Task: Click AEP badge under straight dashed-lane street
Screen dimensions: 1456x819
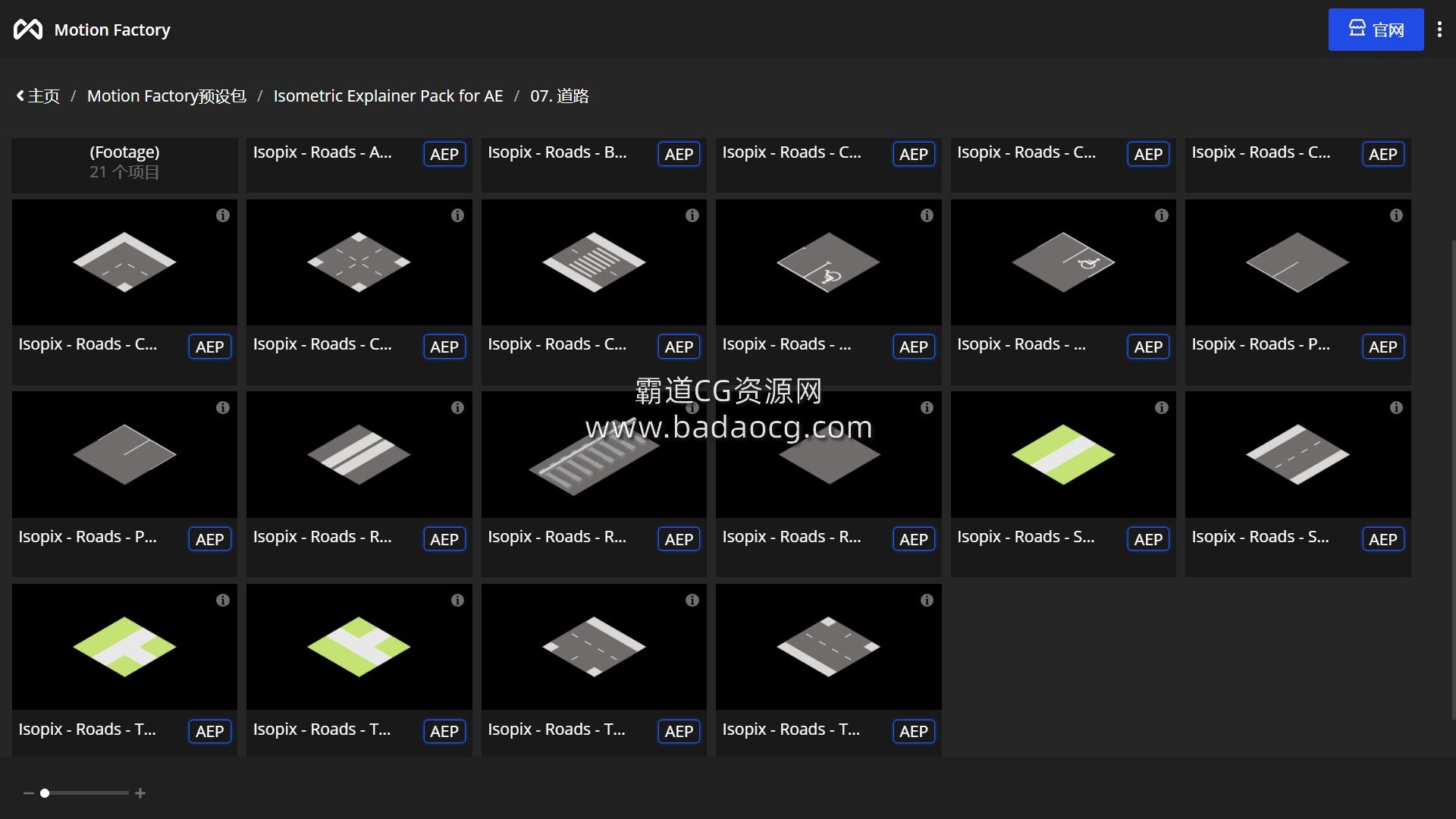Action: coord(1383,540)
